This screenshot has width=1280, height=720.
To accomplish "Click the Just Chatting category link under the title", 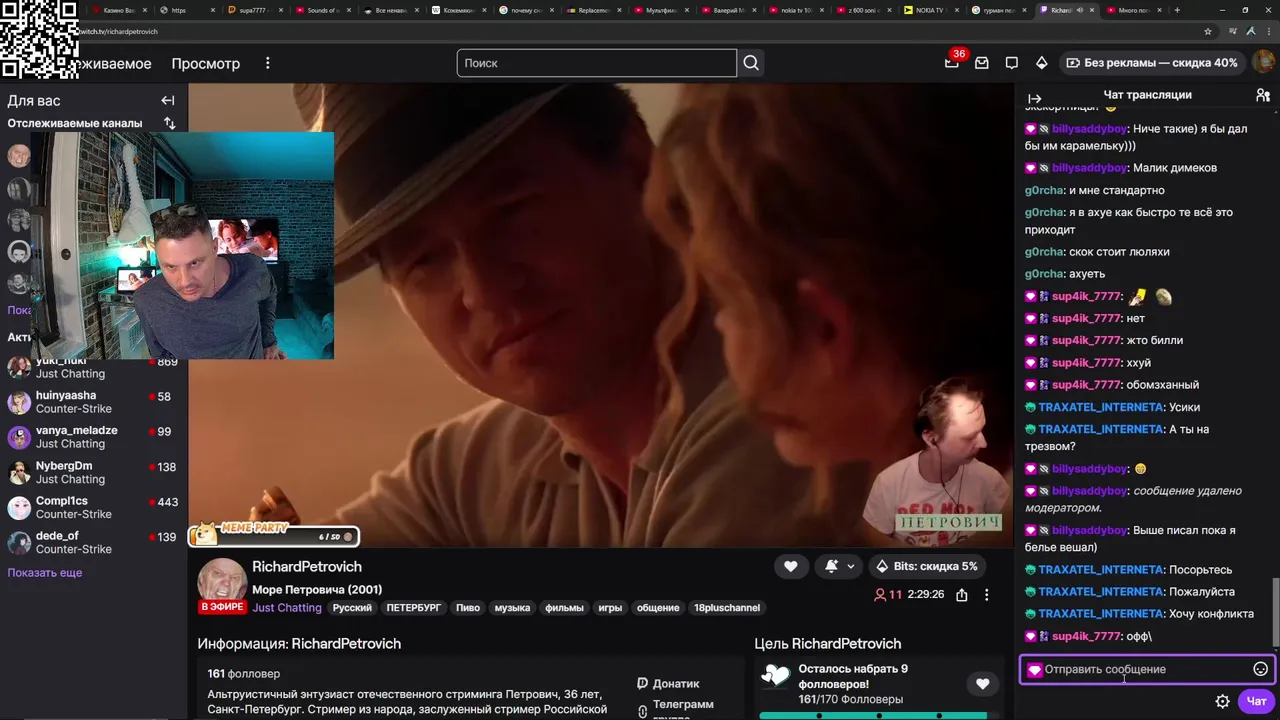I will [287, 607].
